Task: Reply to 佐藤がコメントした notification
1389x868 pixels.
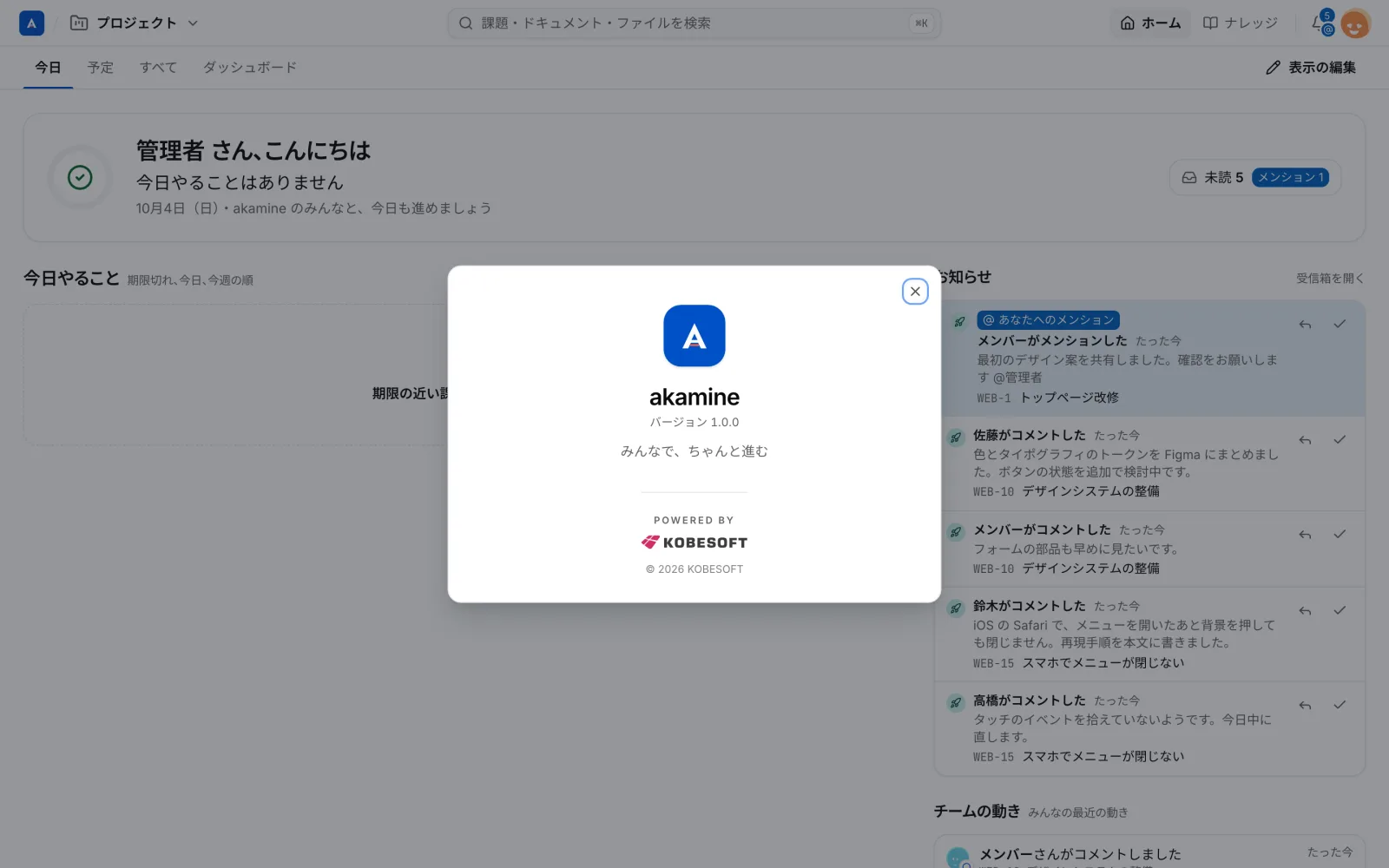Action: (1305, 440)
